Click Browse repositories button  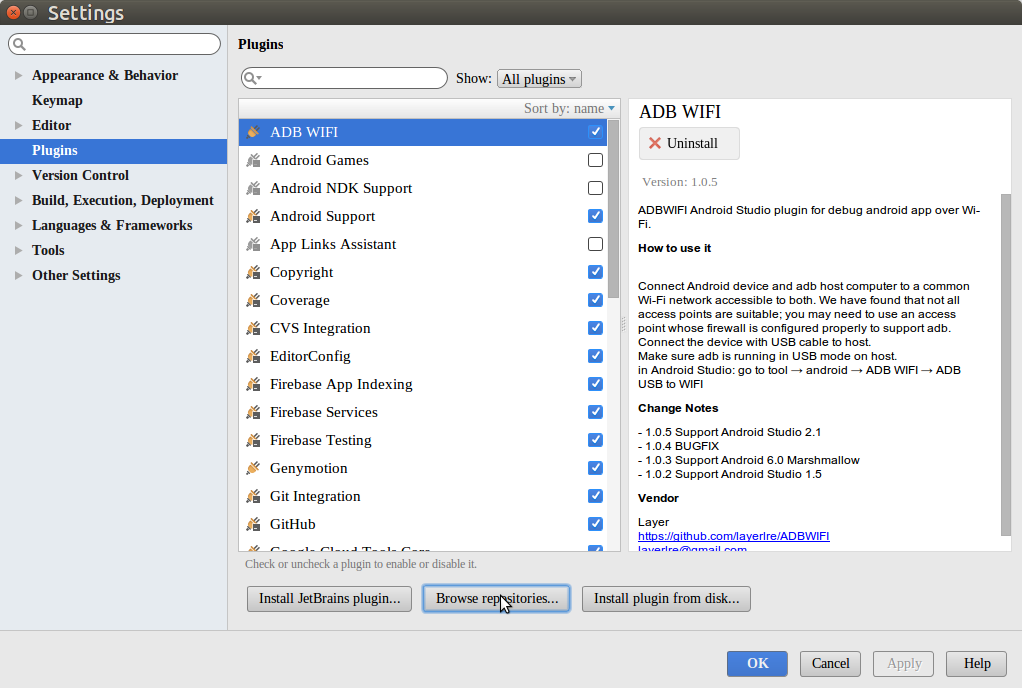point(497,599)
